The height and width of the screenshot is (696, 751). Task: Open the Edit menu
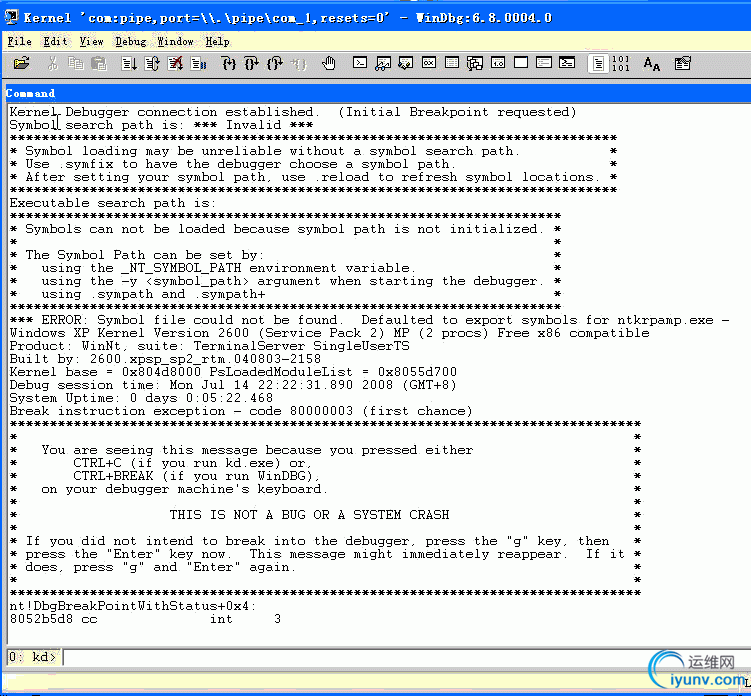[x=56, y=42]
